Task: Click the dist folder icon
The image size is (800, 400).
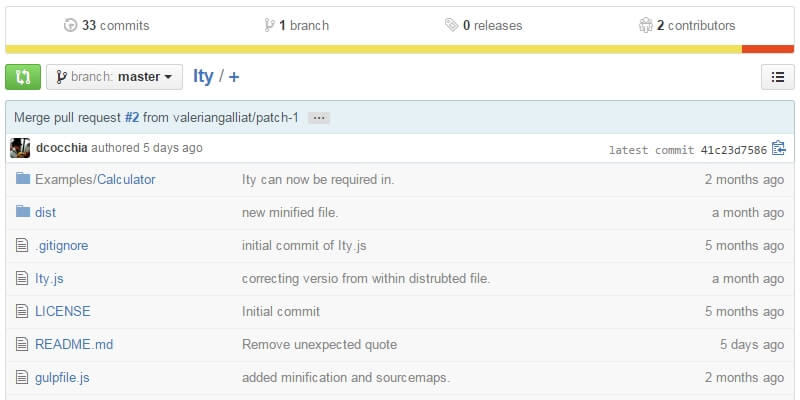Action: tap(23, 212)
